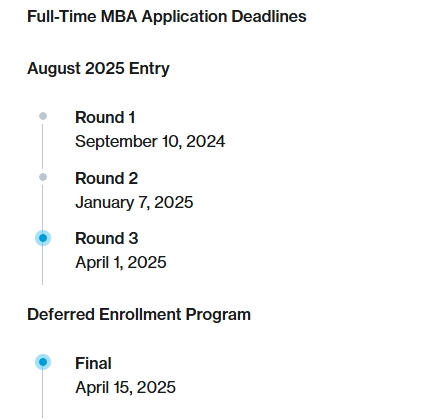The width and height of the screenshot is (436, 420).
Task: Click the Round 1 label
Action: click(x=105, y=117)
